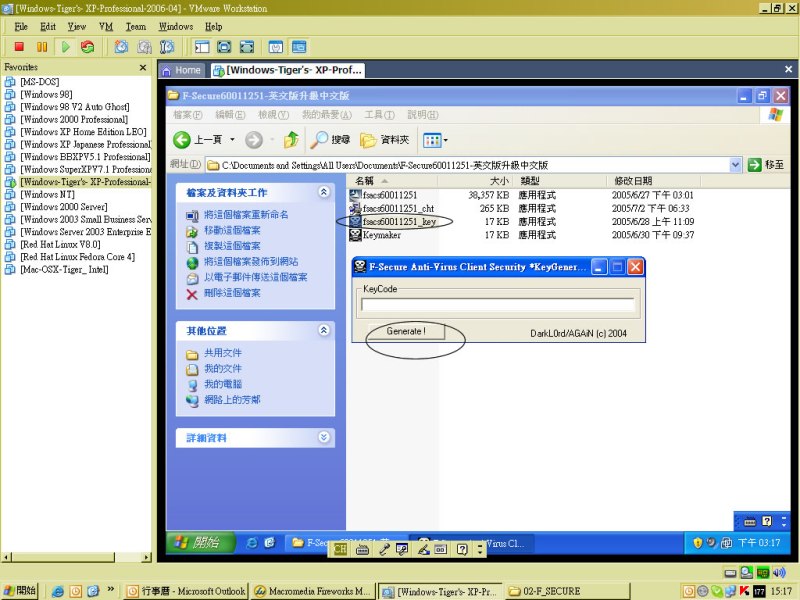This screenshot has width=800, height=600.
Task: Click 將這個檔案重新命名 rename link
Action: click(x=246, y=215)
